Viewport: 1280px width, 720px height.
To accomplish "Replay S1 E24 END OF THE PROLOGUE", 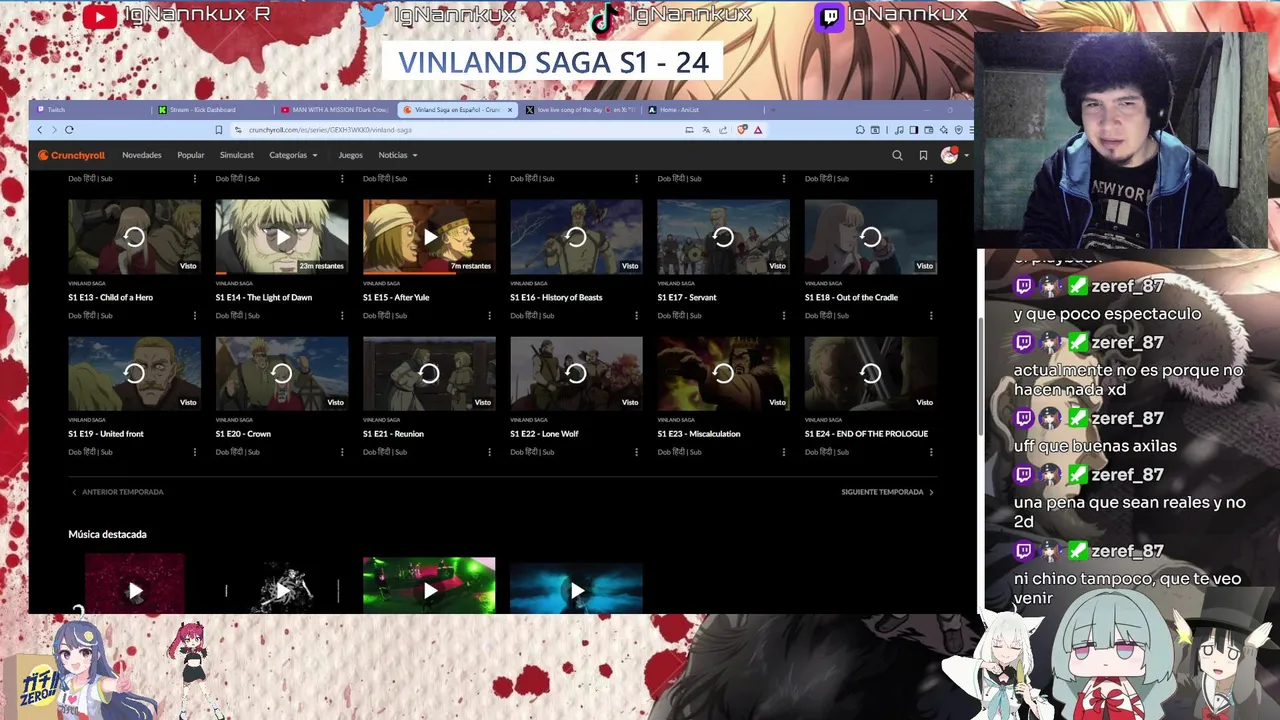I will [871, 373].
